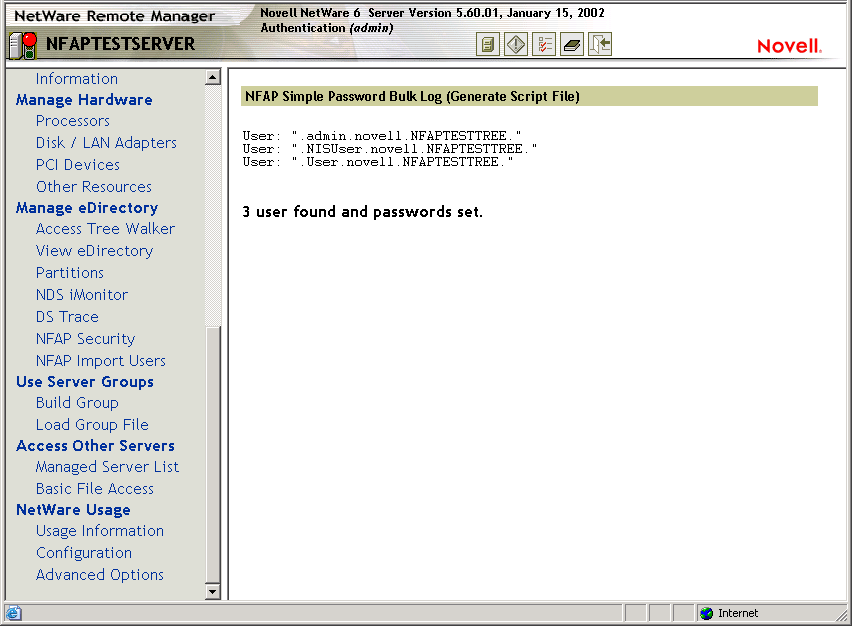Click the Novell logo

[790, 45]
